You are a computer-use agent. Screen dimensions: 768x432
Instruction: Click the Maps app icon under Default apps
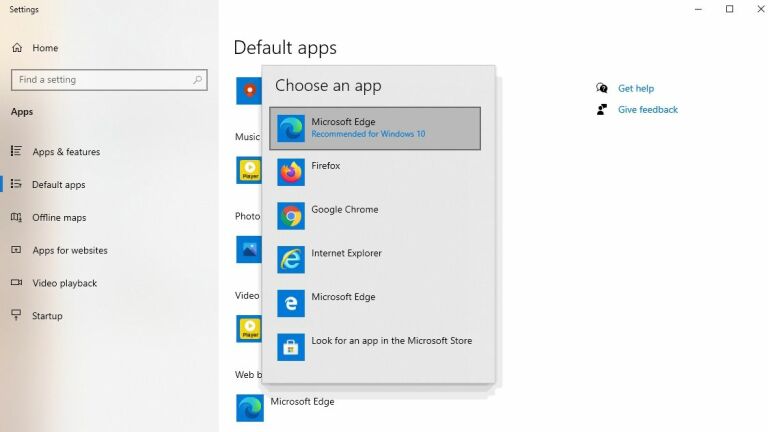tap(249, 91)
